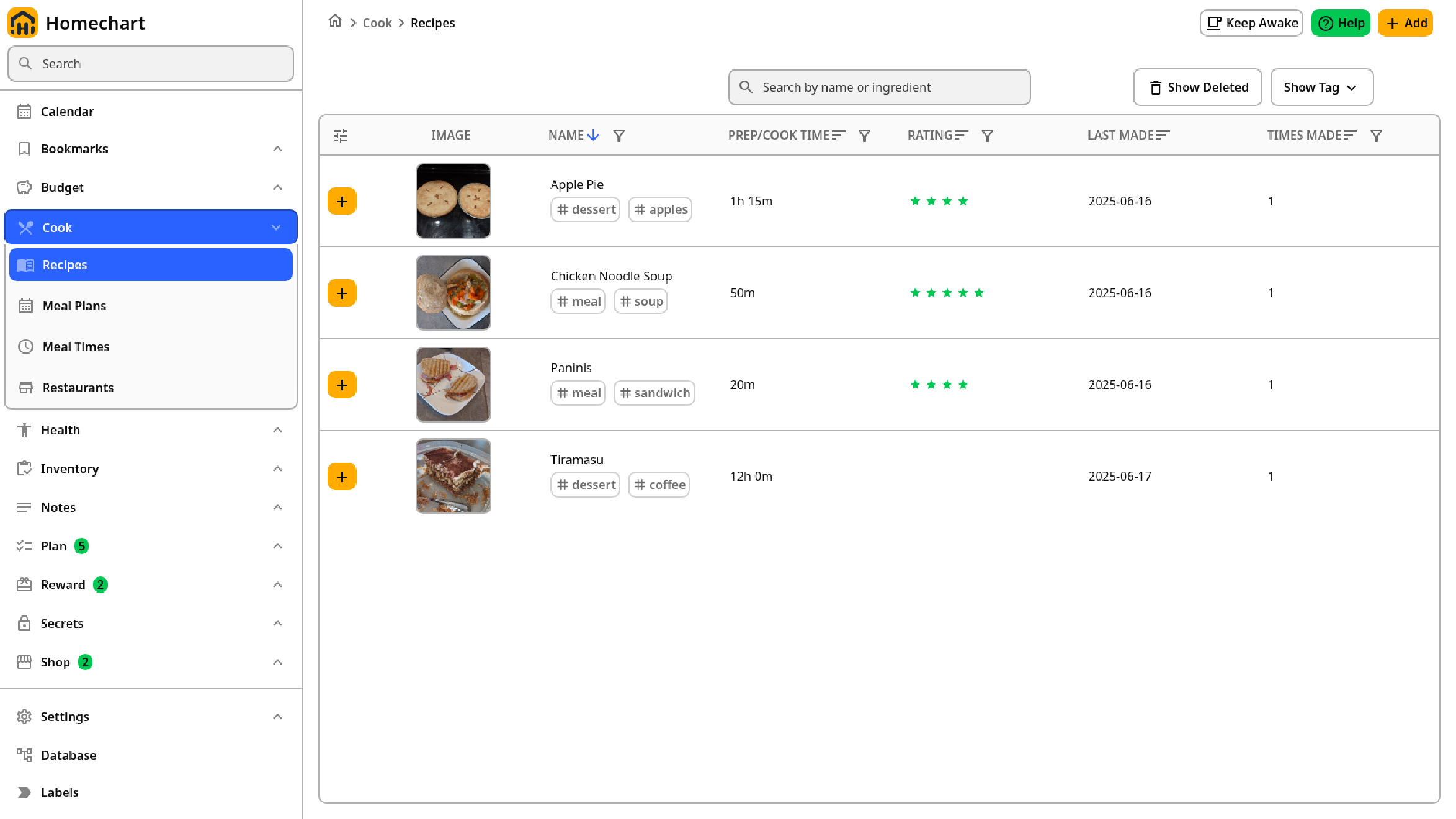This screenshot has width=1456, height=819.
Task: Open the Chicken Noodle Soup thumbnail
Action: click(453, 293)
